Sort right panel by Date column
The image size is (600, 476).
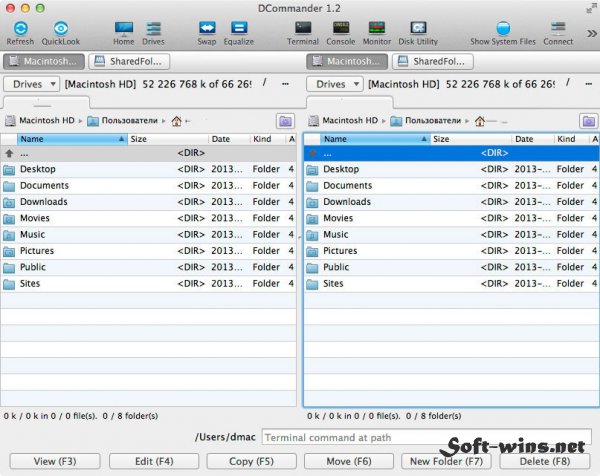(x=533, y=139)
